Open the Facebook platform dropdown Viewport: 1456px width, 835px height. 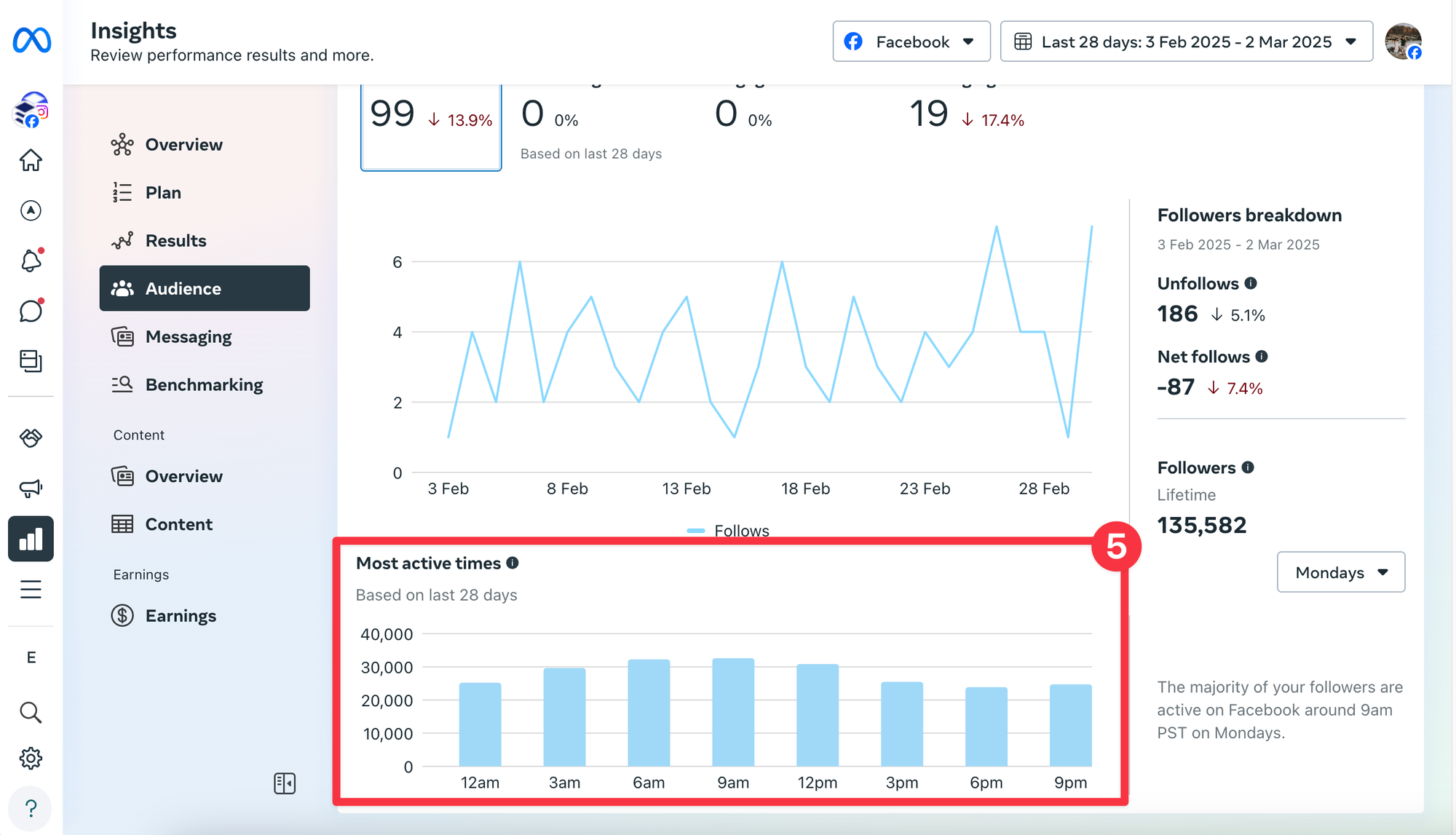point(911,41)
